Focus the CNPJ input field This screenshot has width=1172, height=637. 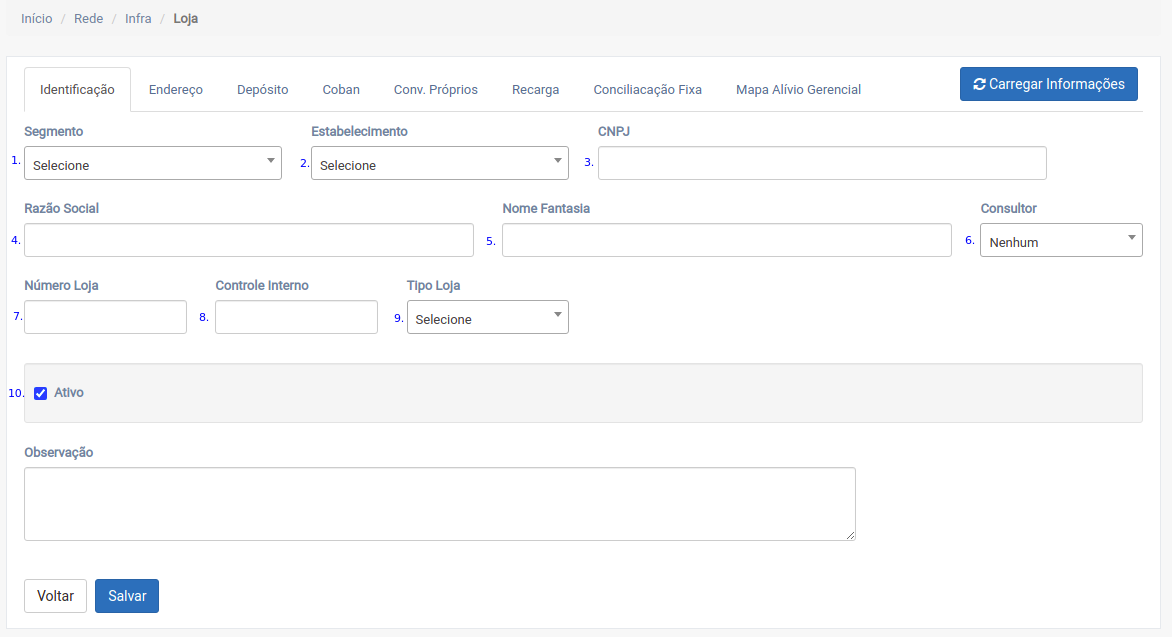(822, 164)
